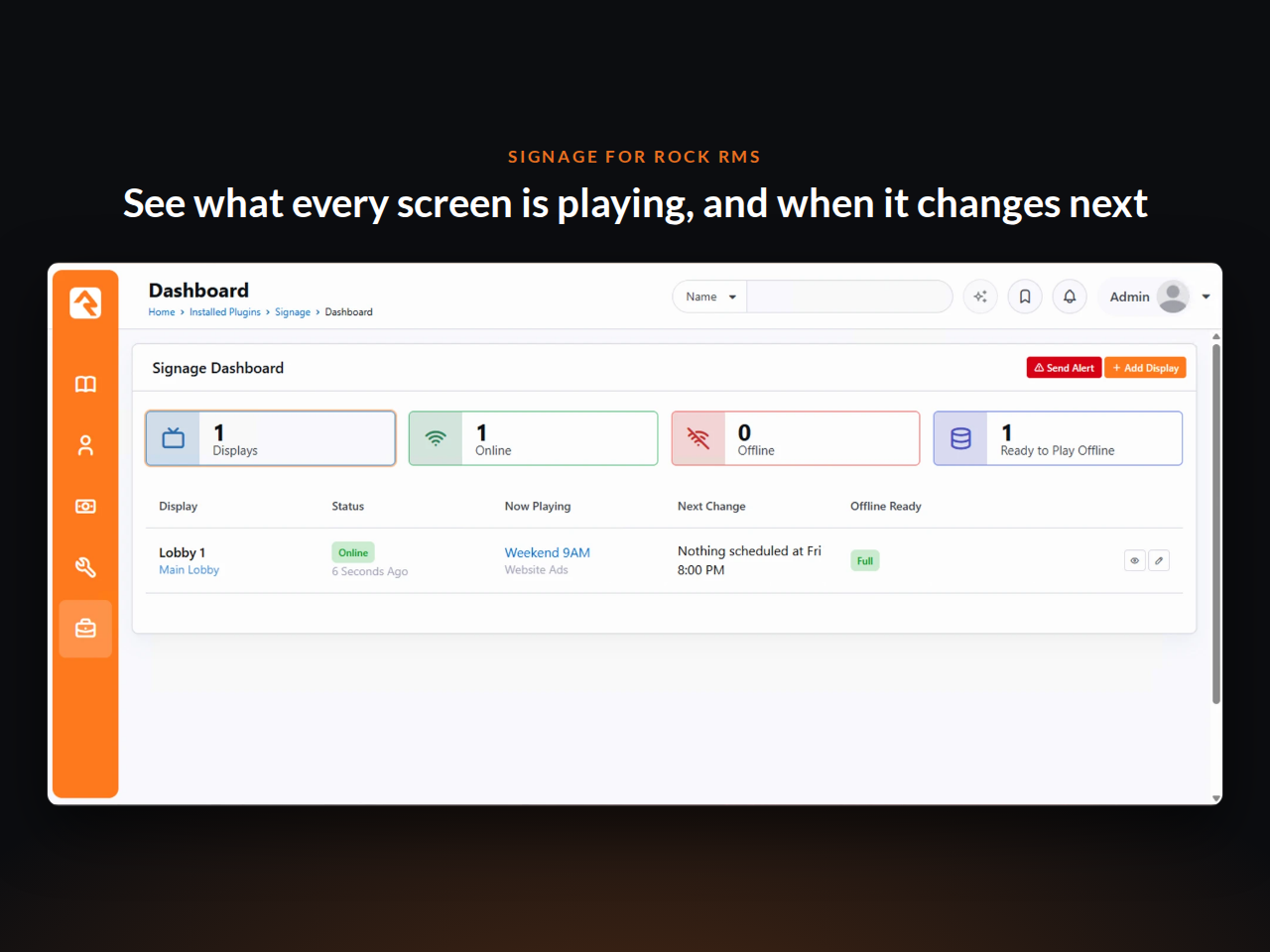Click the Admin user avatar
Image resolution: width=1270 pixels, height=952 pixels.
[x=1173, y=297]
